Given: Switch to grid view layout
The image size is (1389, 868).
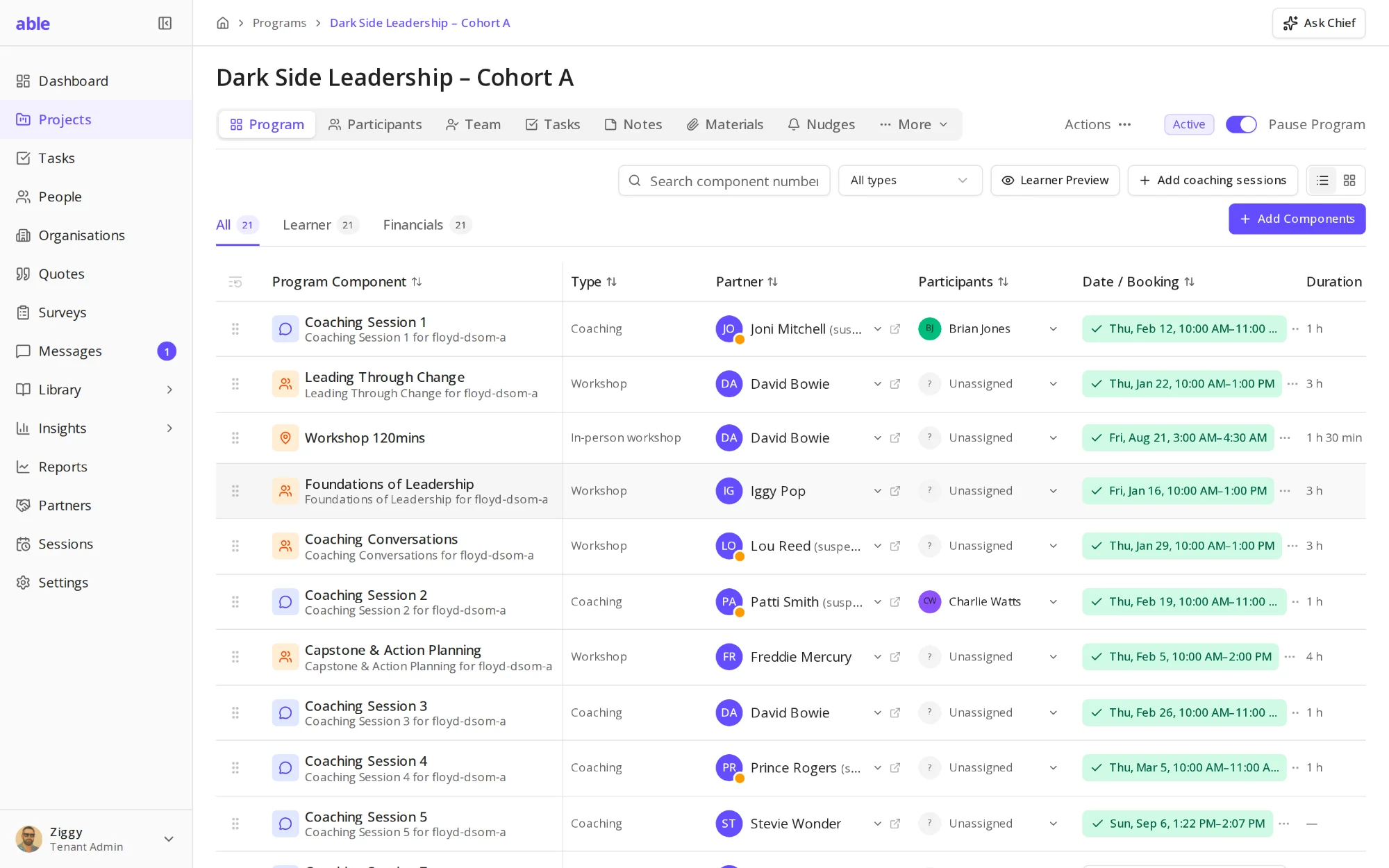Looking at the screenshot, I should pyautogui.click(x=1349, y=181).
